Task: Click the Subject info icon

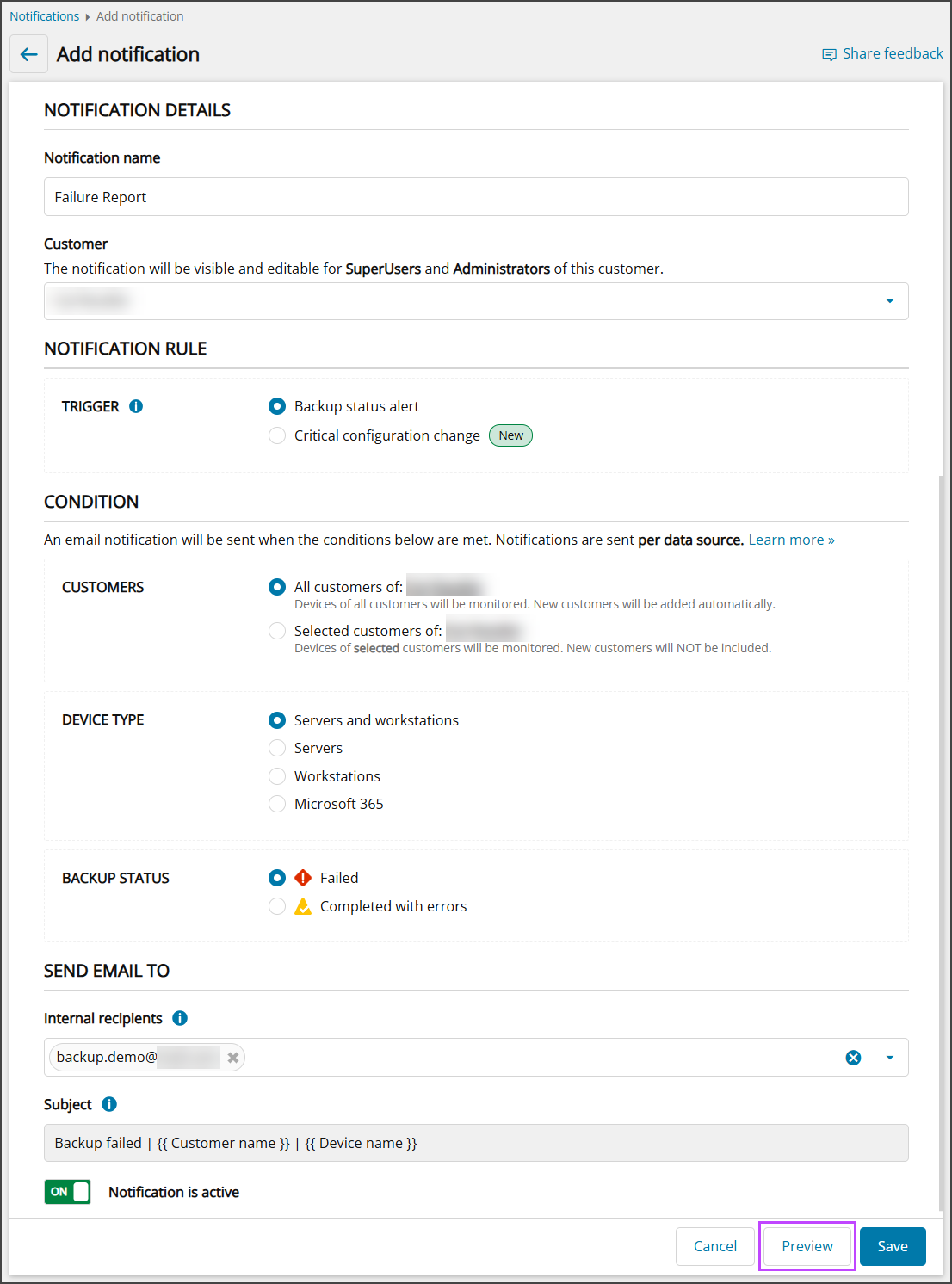Action: [109, 1104]
